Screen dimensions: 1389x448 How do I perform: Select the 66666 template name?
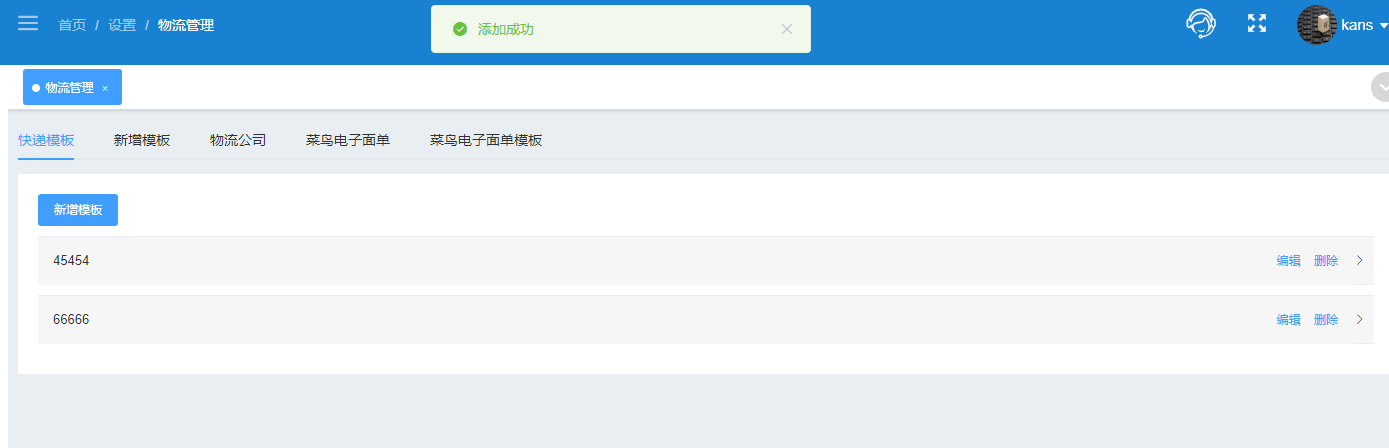pyautogui.click(x=71, y=320)
